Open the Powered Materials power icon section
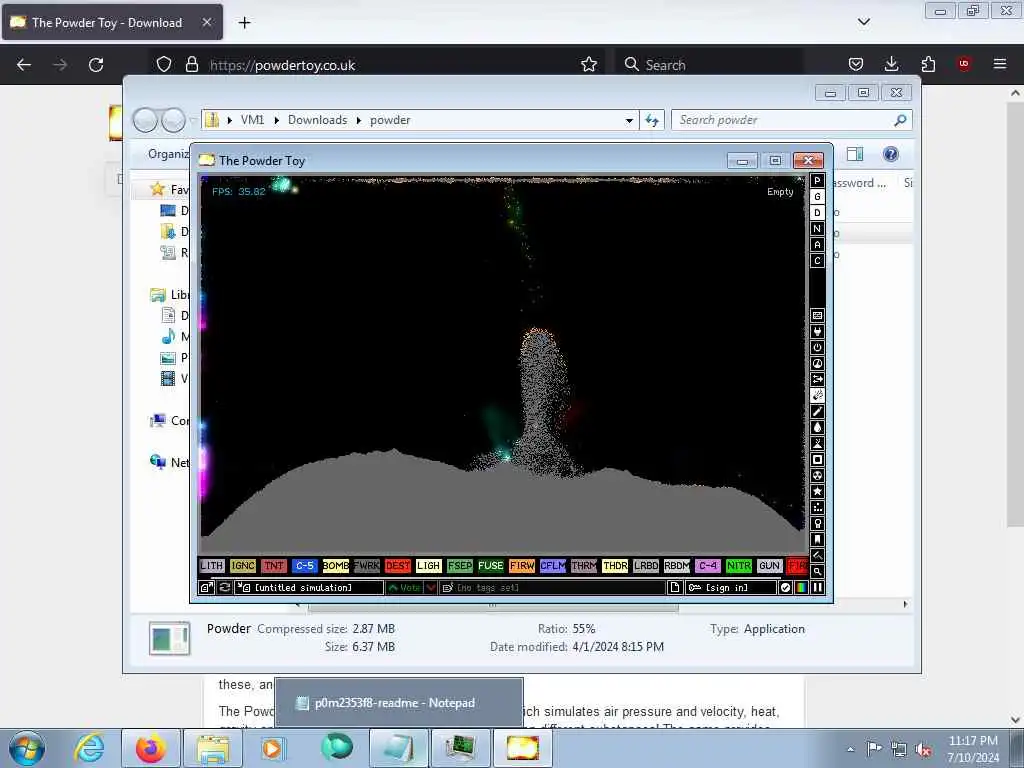The width and height of the screenshot is (1024, 768). click(x=817, y=347)
